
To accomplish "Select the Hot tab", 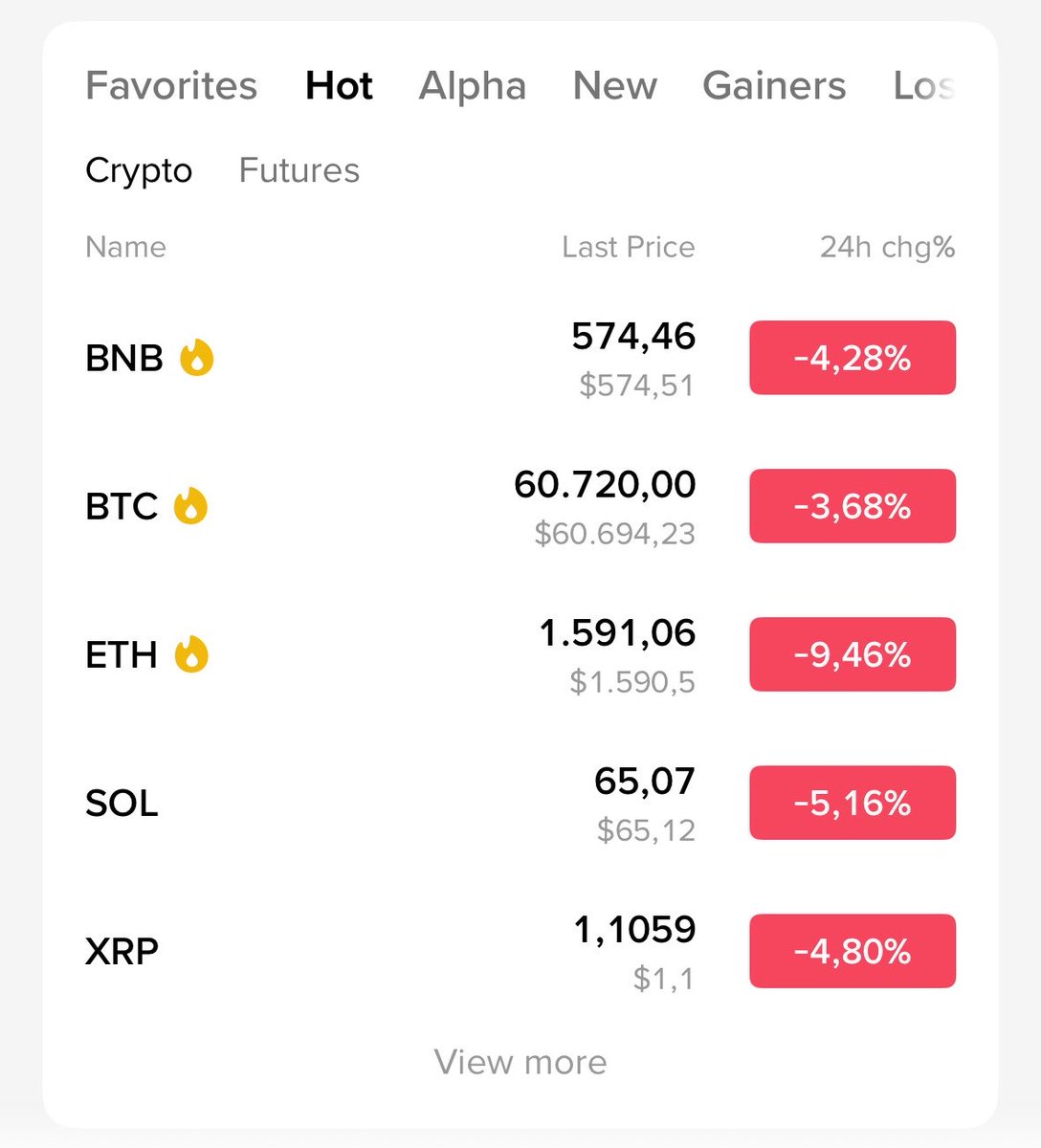I will (339, 86).
